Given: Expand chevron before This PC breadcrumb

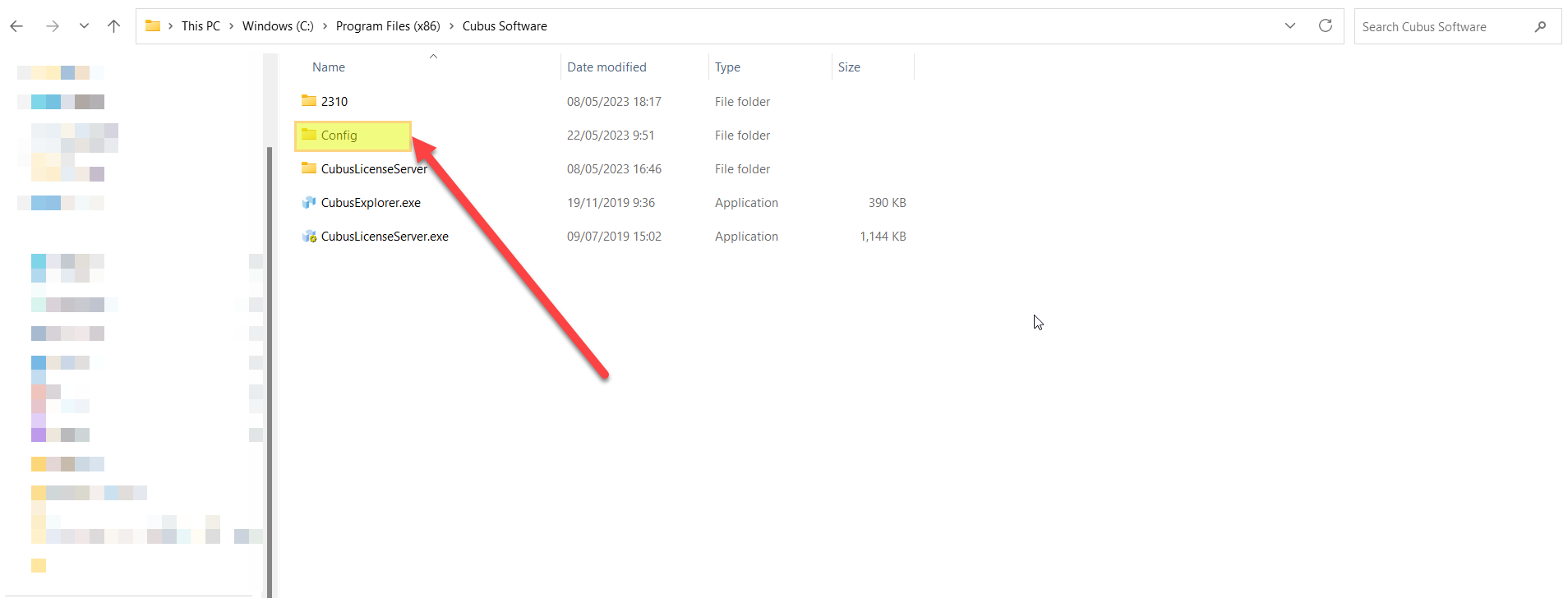Looking at the screenshot, I should click(171, 26).
